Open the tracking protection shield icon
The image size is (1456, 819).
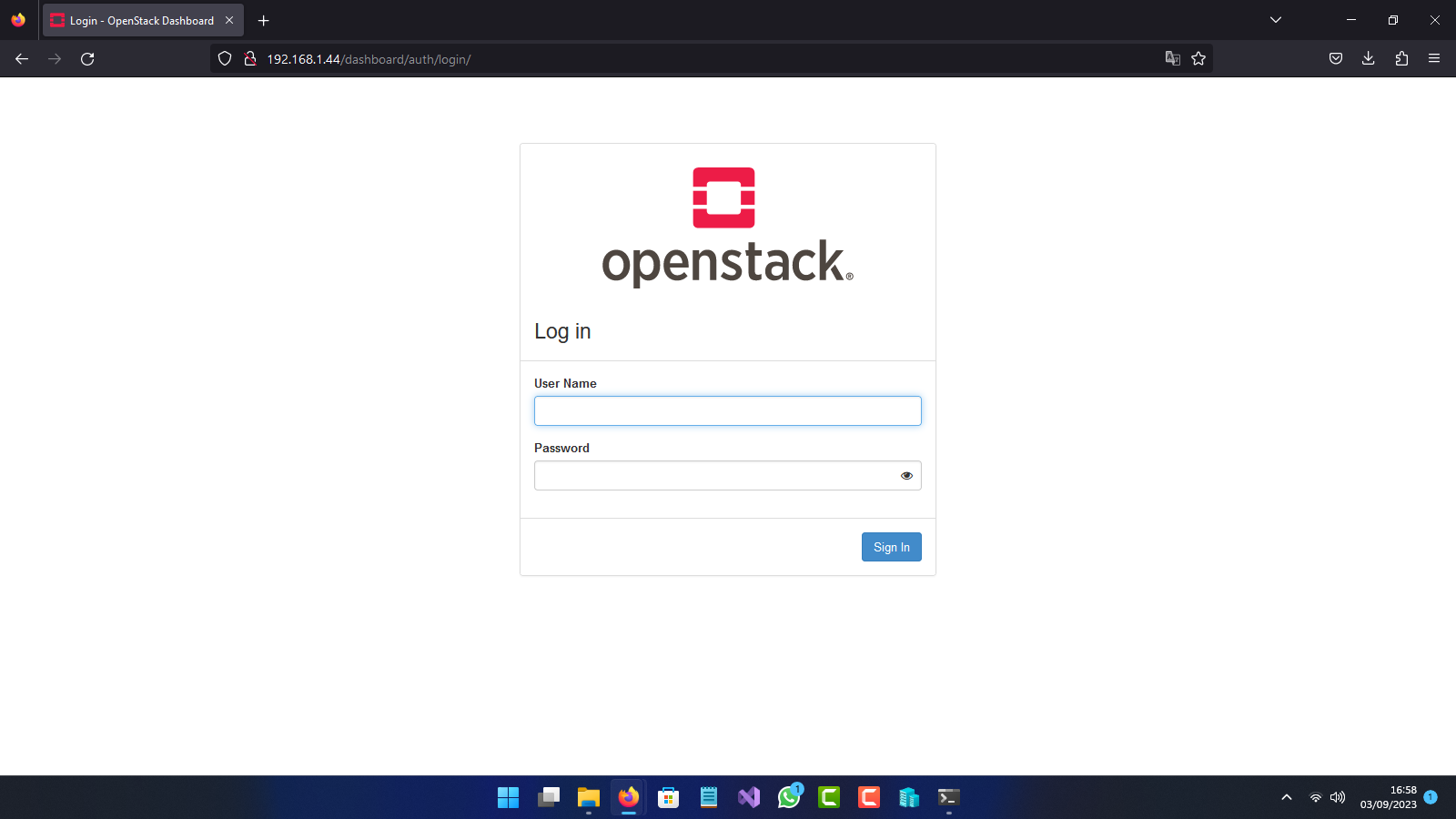pos(225,59)
